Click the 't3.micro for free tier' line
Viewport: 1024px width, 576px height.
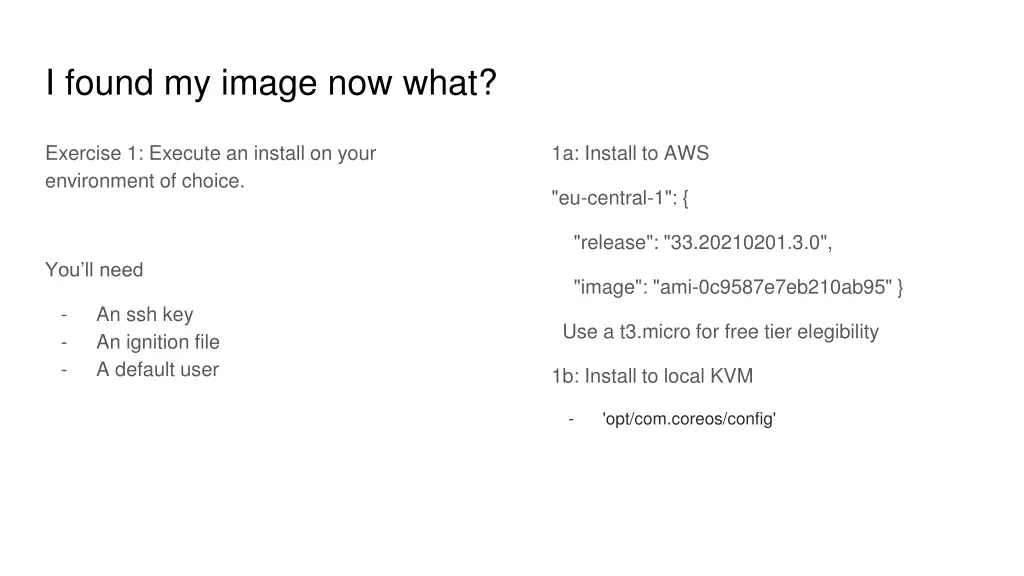[720, 332]
